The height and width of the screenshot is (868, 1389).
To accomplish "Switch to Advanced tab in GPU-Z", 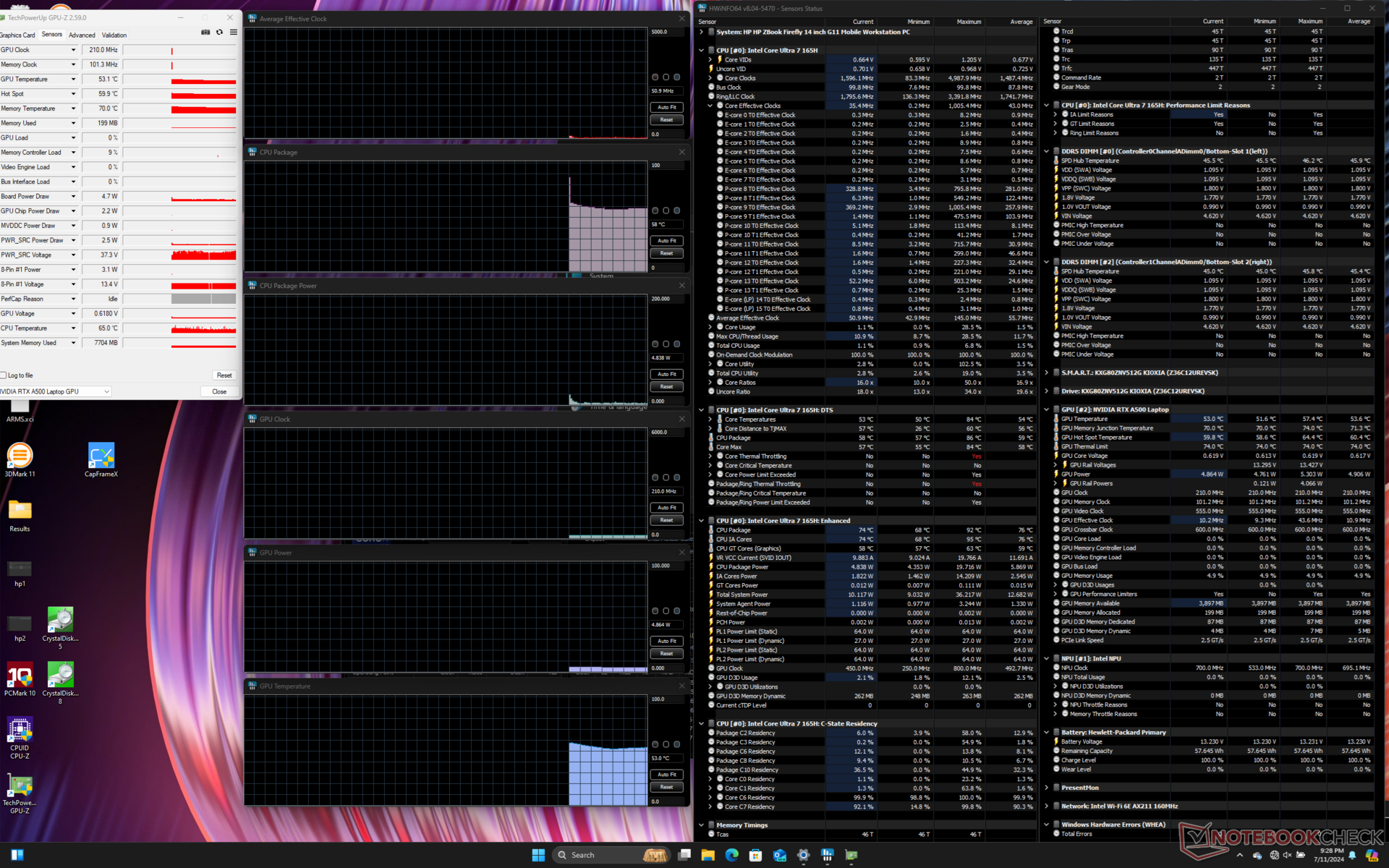I will [x=82, y=35].
